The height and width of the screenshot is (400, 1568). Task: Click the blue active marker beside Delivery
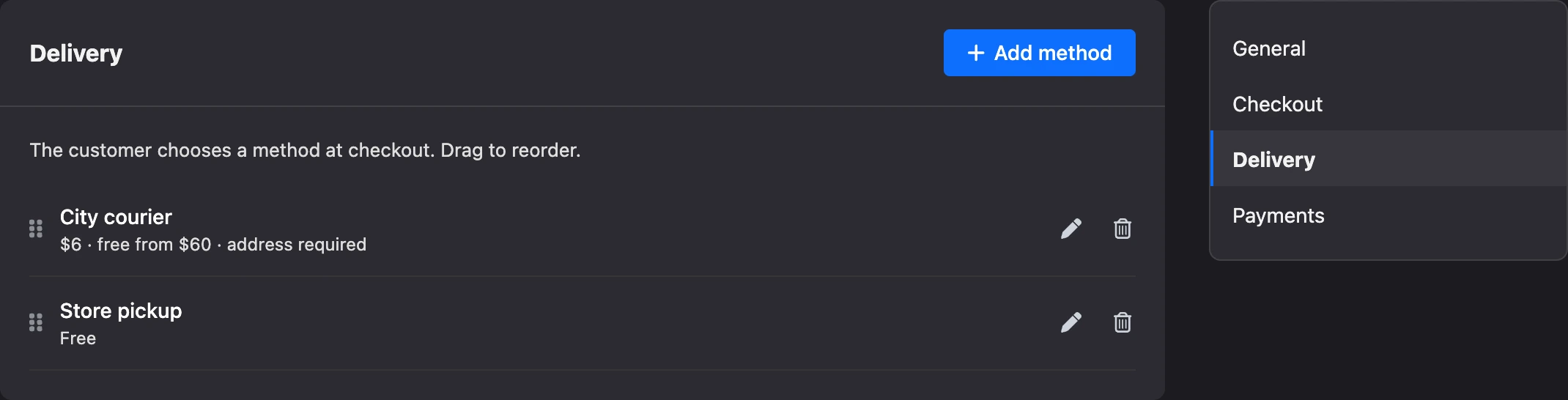click(x=1212, y=158)
